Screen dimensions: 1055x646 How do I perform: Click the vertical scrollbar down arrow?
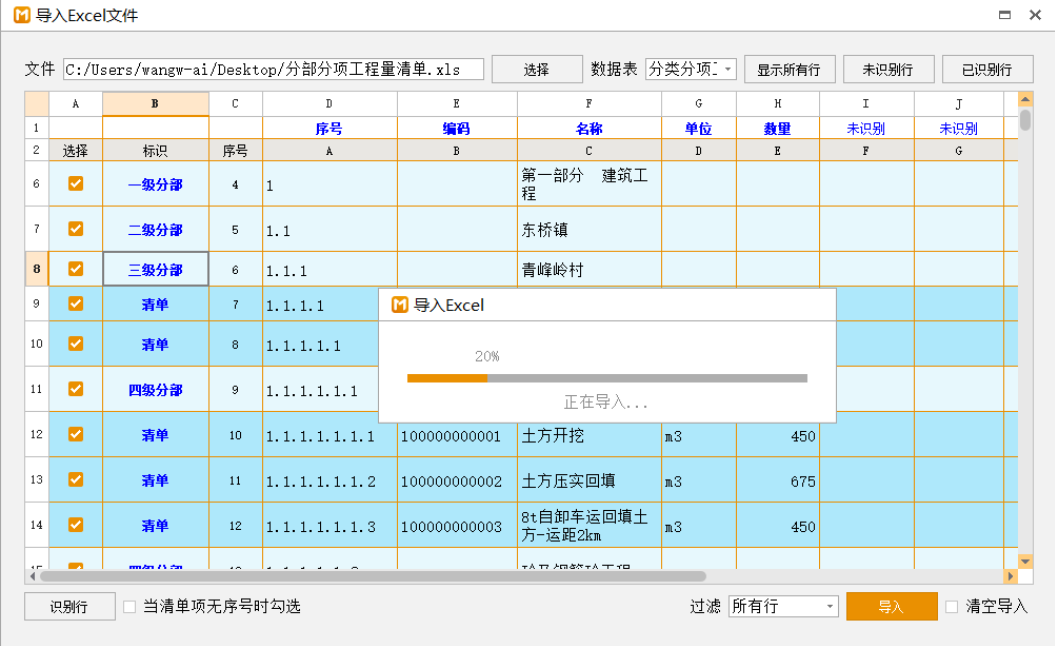[1025, 561]
